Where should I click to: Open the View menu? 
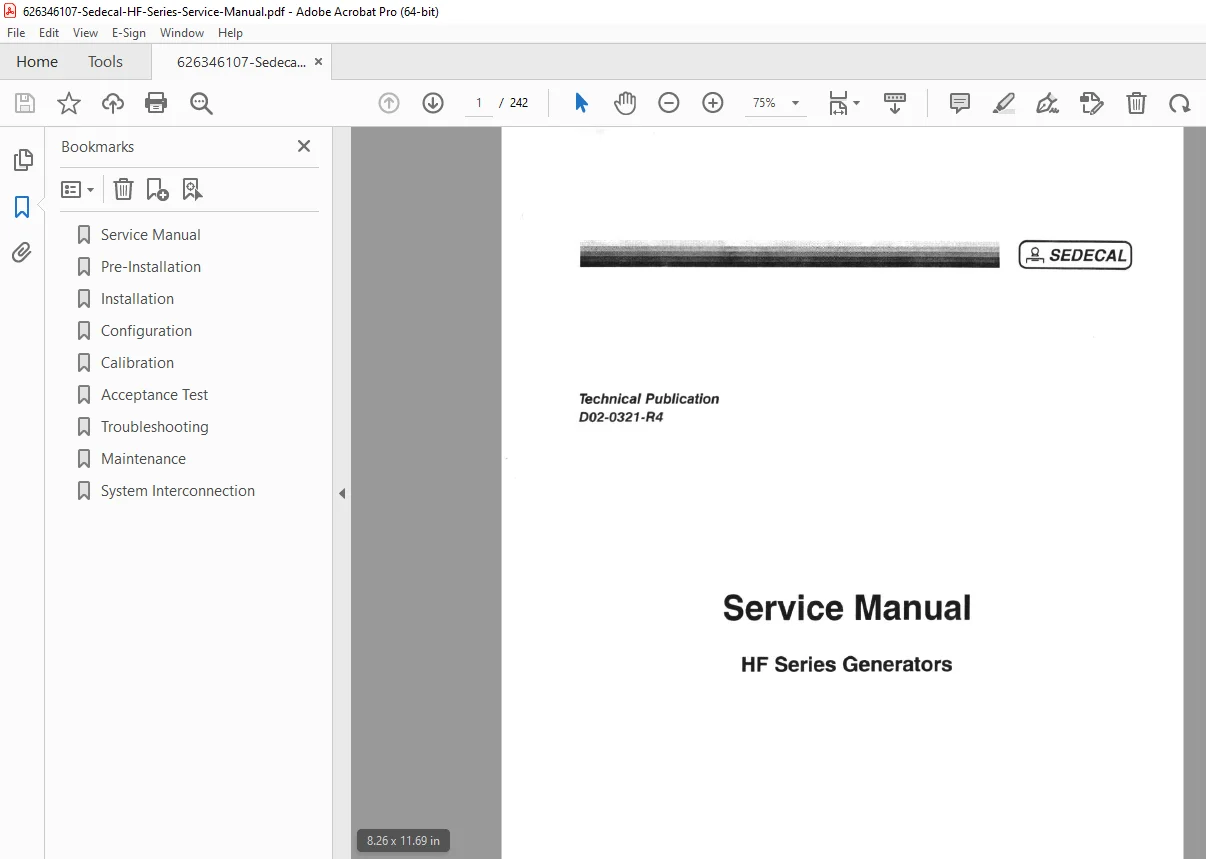[x=86, y=32]
